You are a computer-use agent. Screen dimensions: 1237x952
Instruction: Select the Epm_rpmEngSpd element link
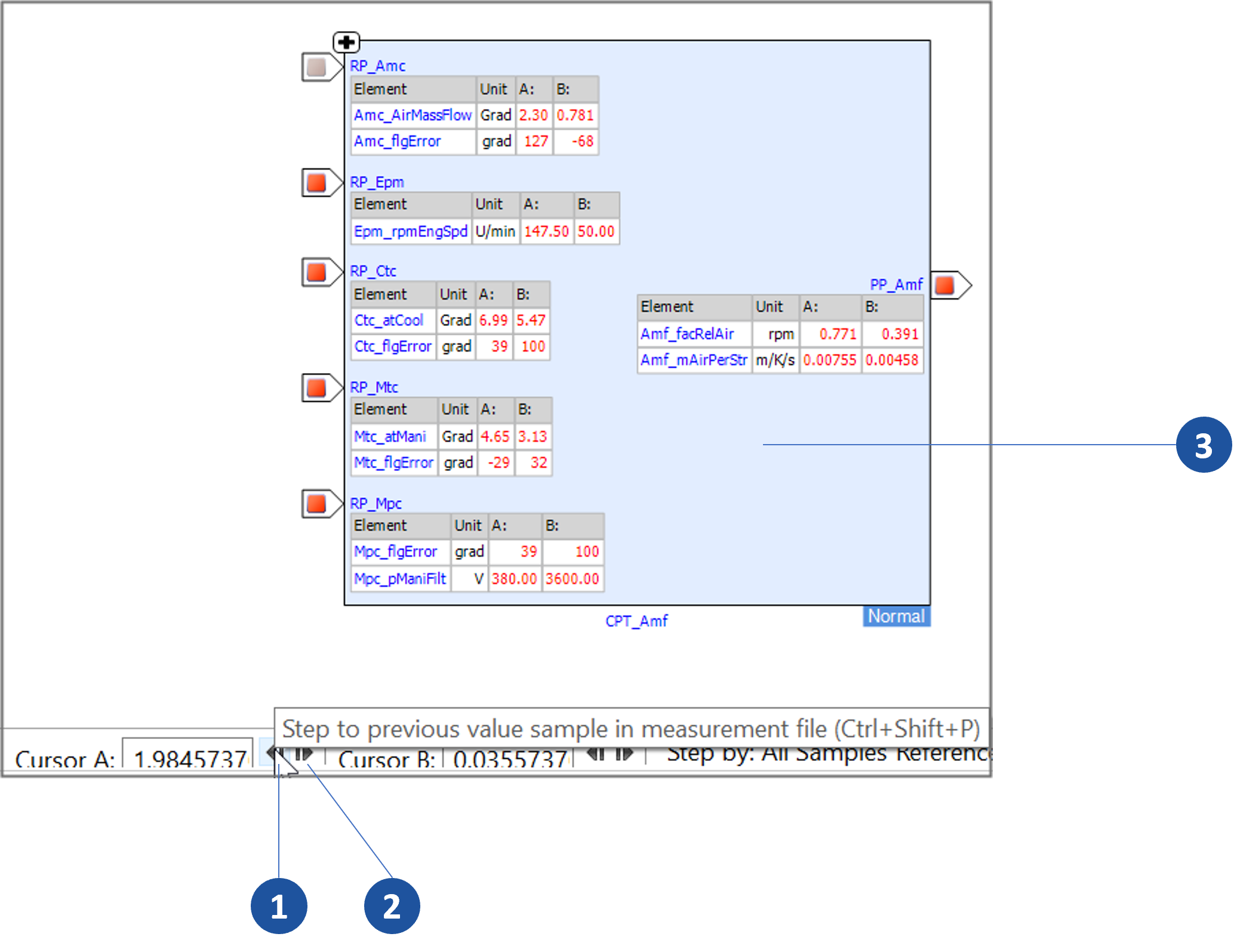pyautogui.click(x=410, y=232)
